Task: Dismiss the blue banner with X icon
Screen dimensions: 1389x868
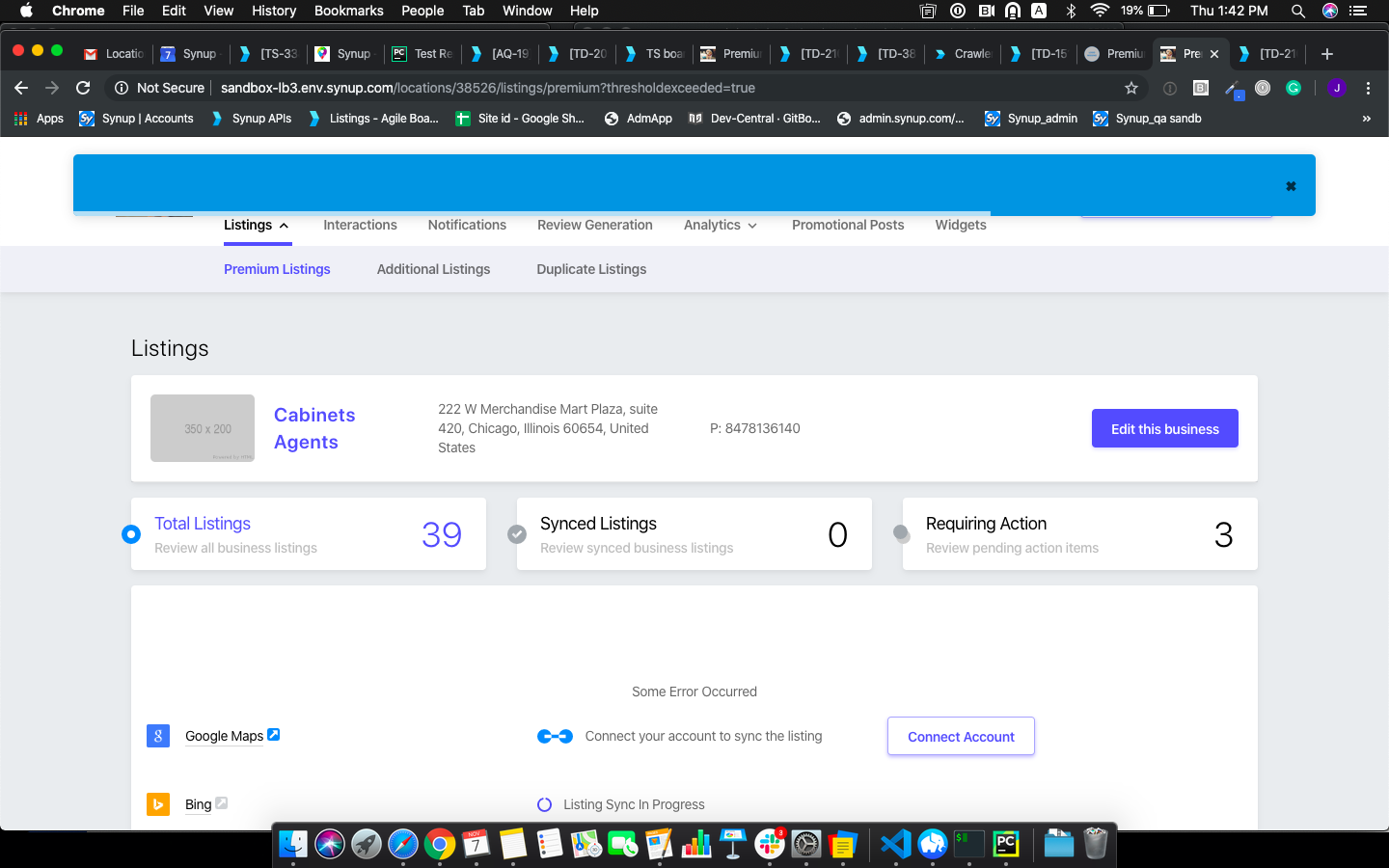Action: (1291, 186)
